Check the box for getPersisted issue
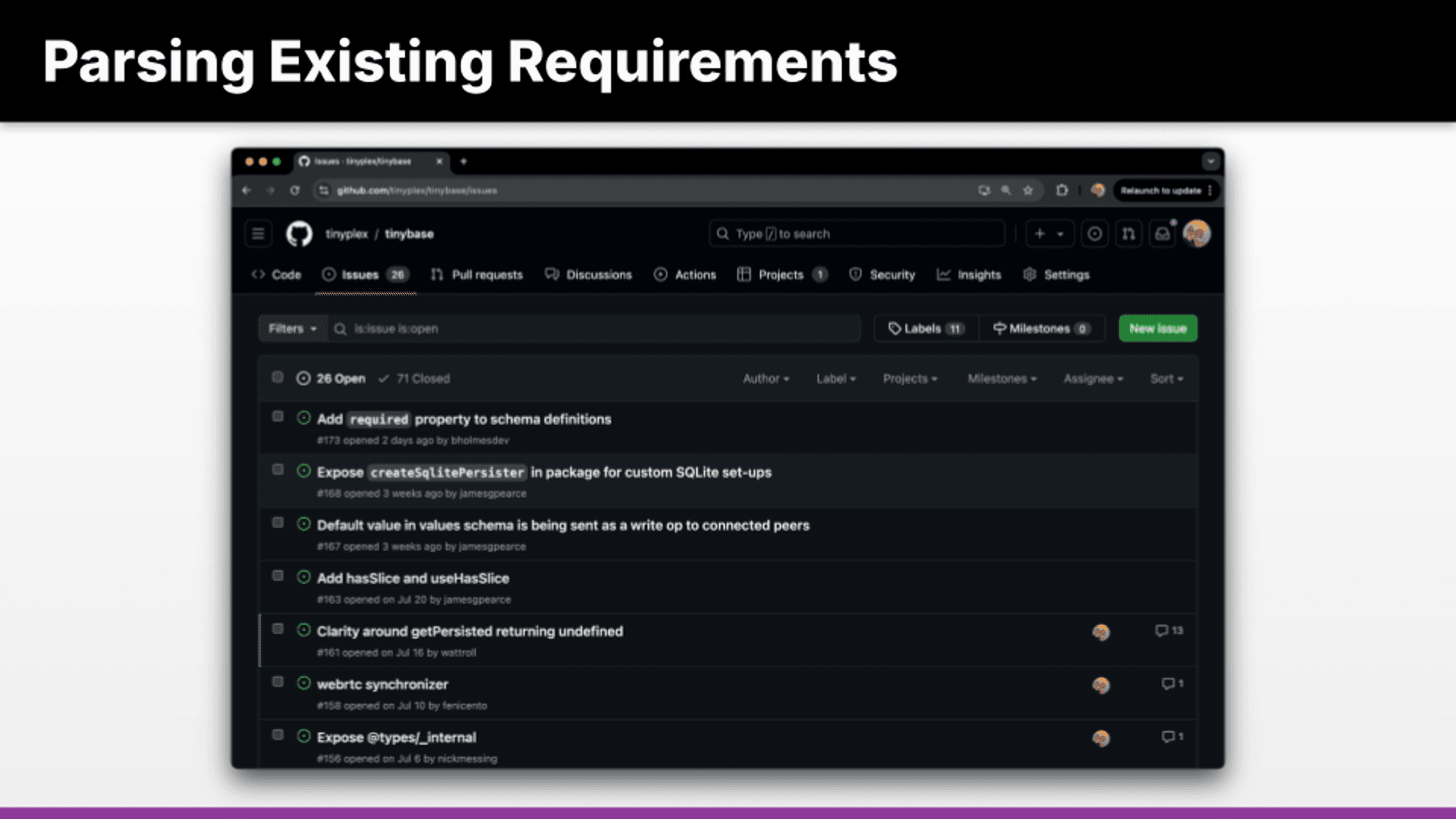 coord(278,629)
